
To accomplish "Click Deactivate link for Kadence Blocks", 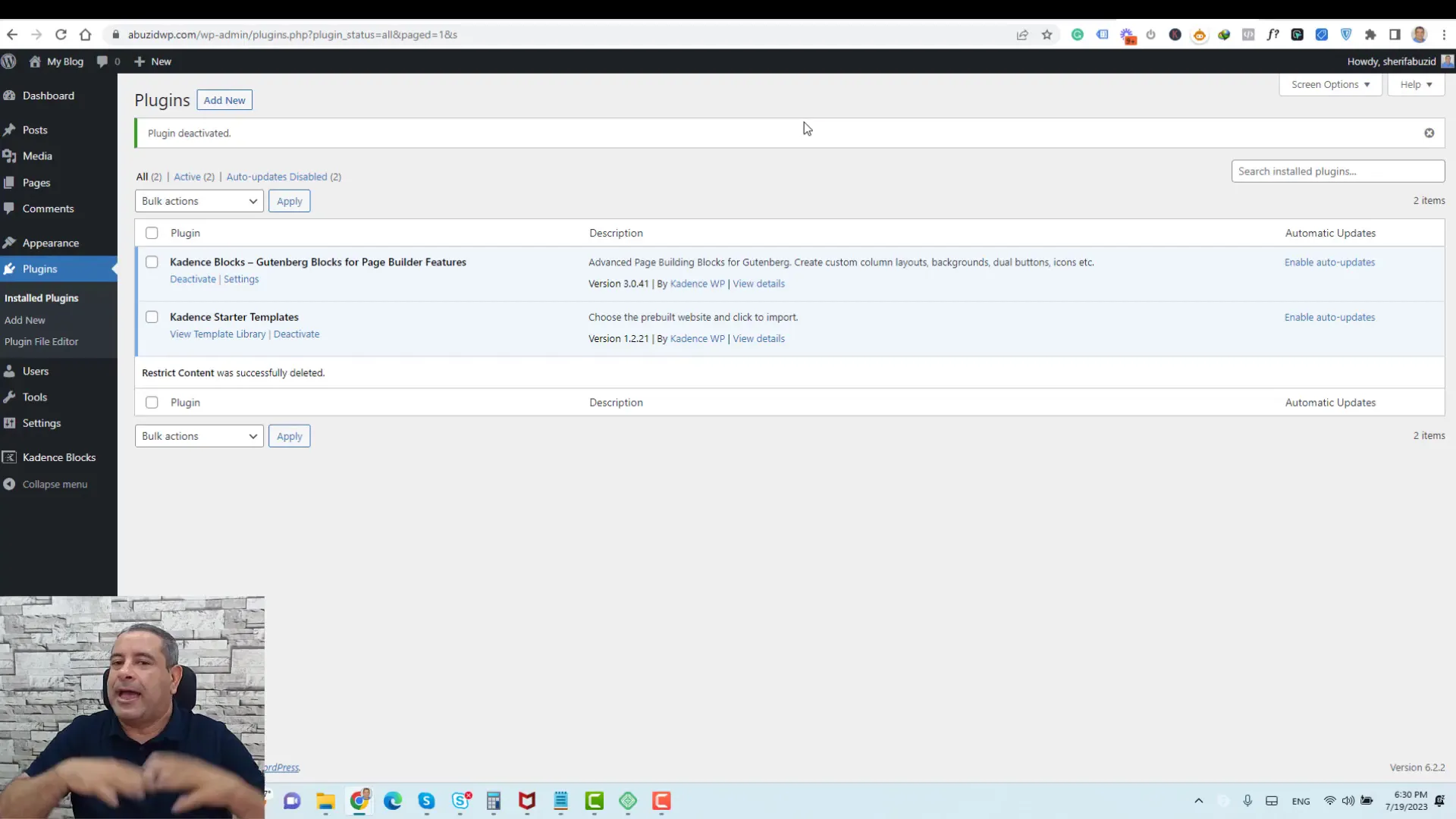I will [192, 279].
